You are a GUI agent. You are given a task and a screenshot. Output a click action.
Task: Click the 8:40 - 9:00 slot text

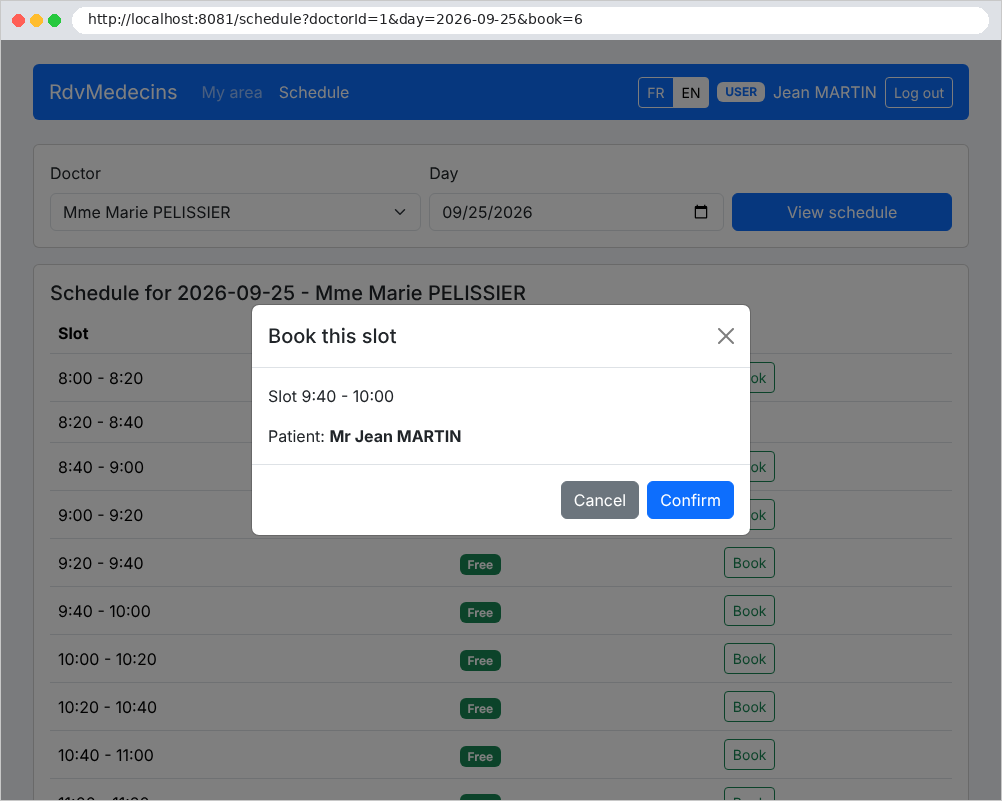pyautogui.click(x=101, y=467)
